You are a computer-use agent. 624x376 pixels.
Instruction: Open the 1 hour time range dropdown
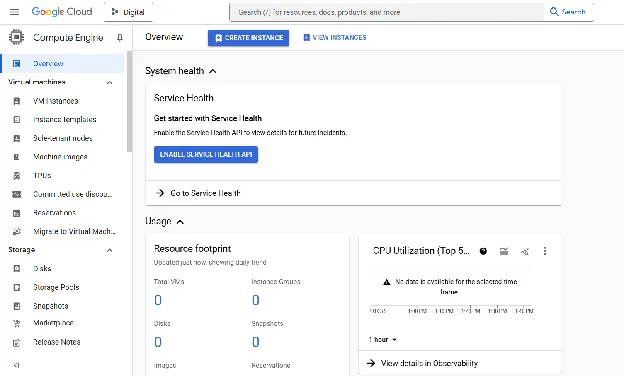click(382, 339)
